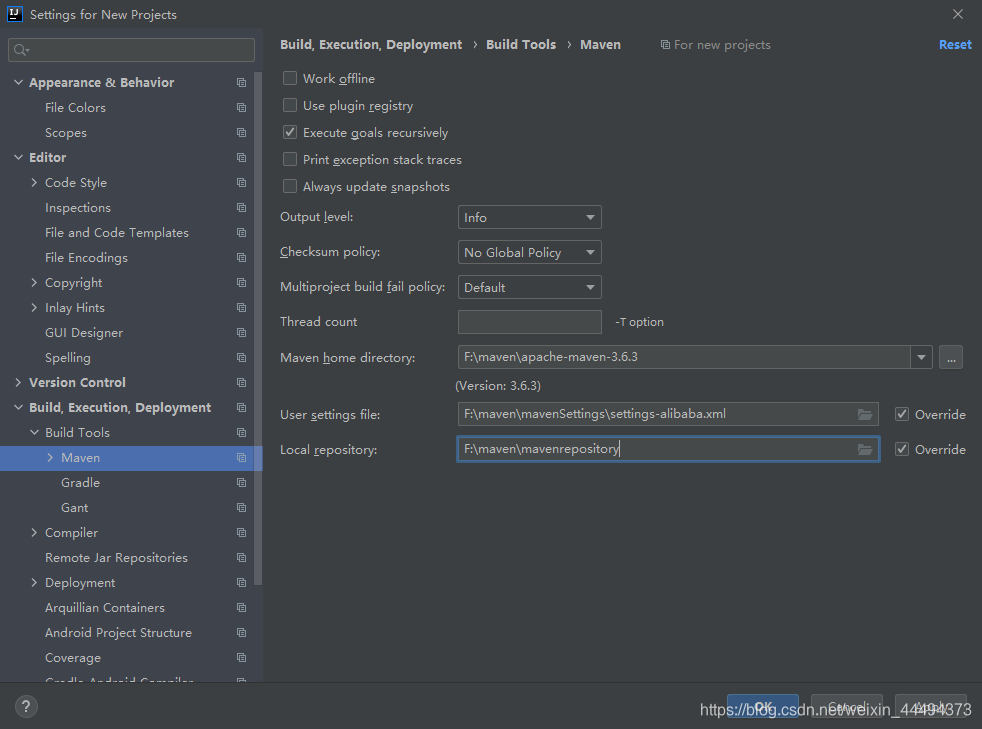
Task: Toggle Override for User settings file
Action: coord(902,414)
